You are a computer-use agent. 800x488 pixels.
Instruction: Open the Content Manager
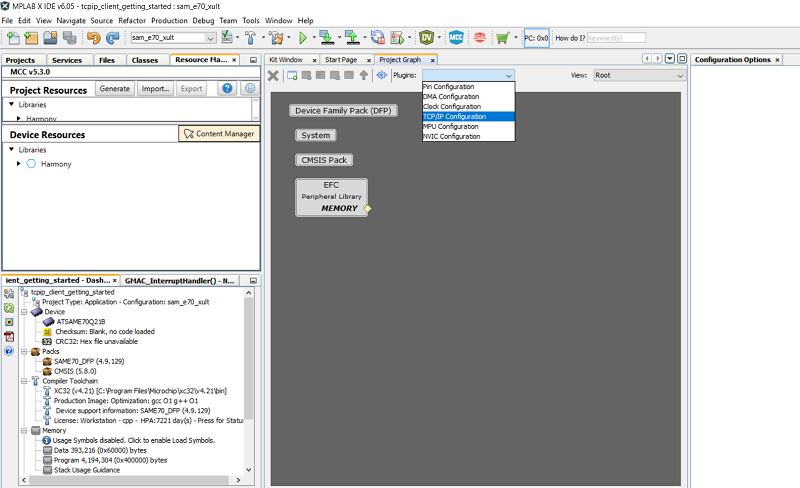tap(219, 134)
